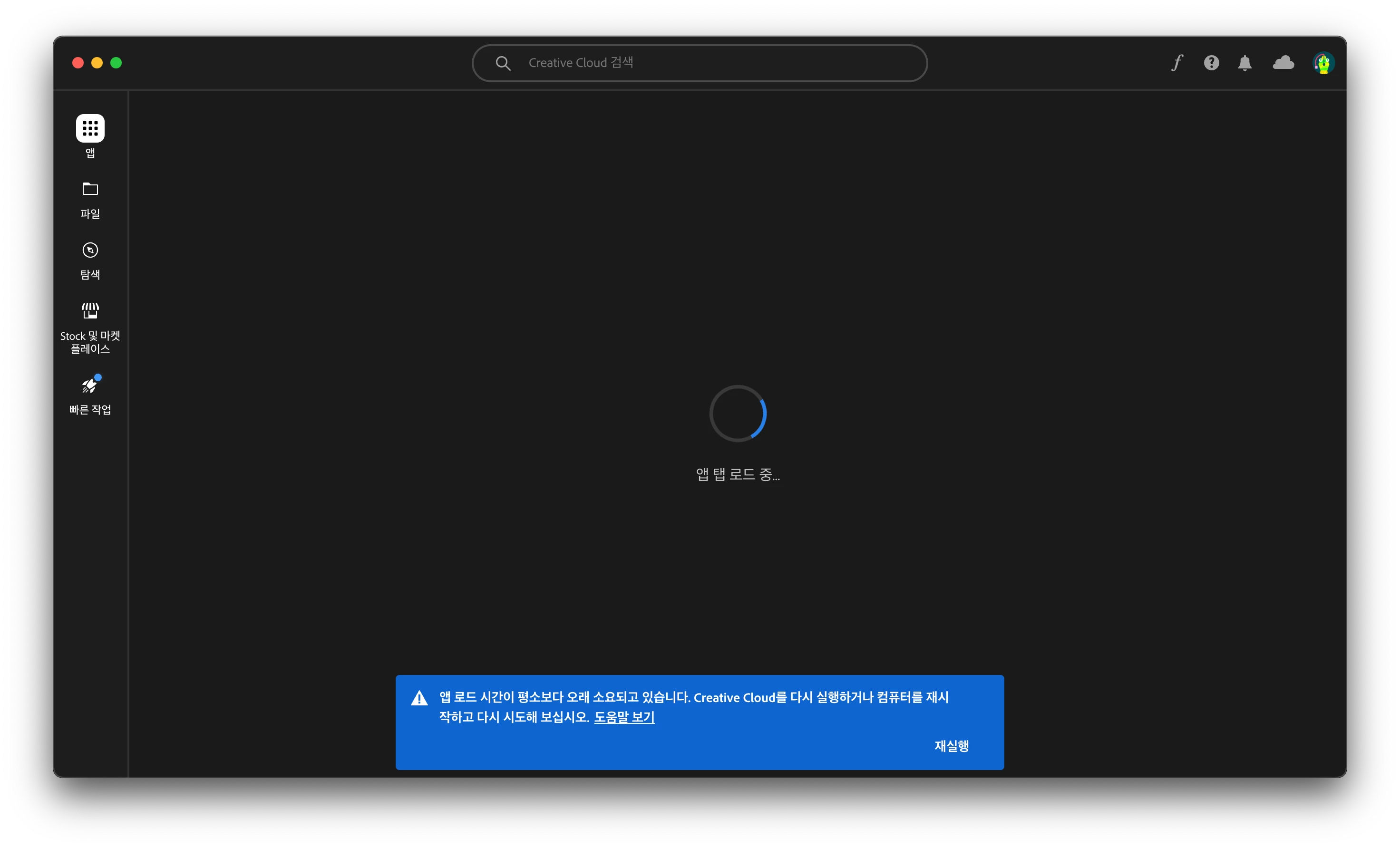Open the Adobe Fonts f icon

pyautogui.click(x=1177, y=62)
